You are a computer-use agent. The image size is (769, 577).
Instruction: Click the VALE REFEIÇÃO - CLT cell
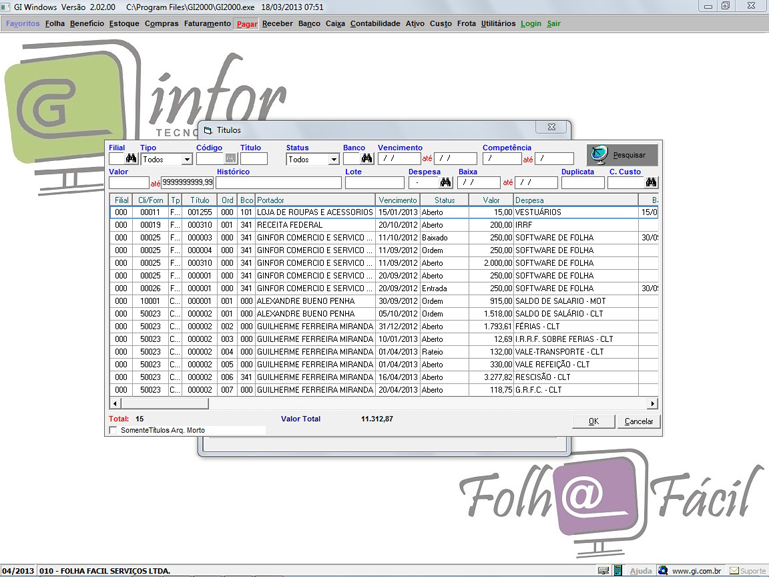coord(576,365)
